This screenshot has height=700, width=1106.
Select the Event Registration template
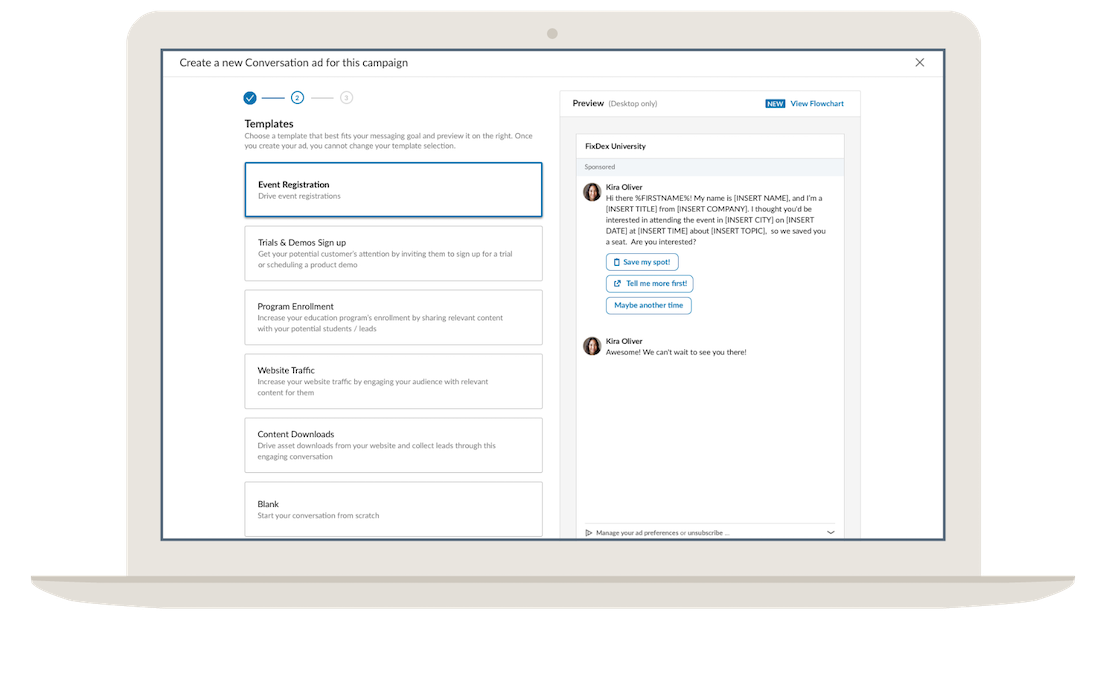coord(393,190)
